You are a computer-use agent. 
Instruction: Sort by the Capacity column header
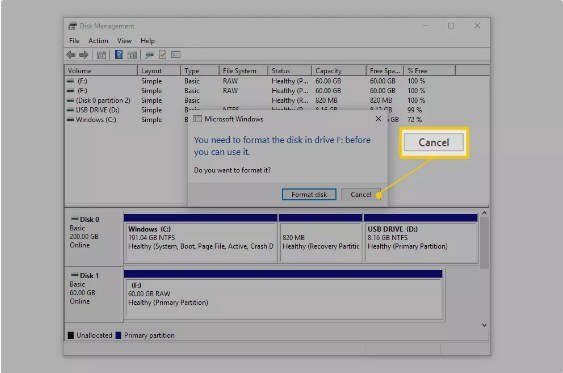tap(339, 71)
